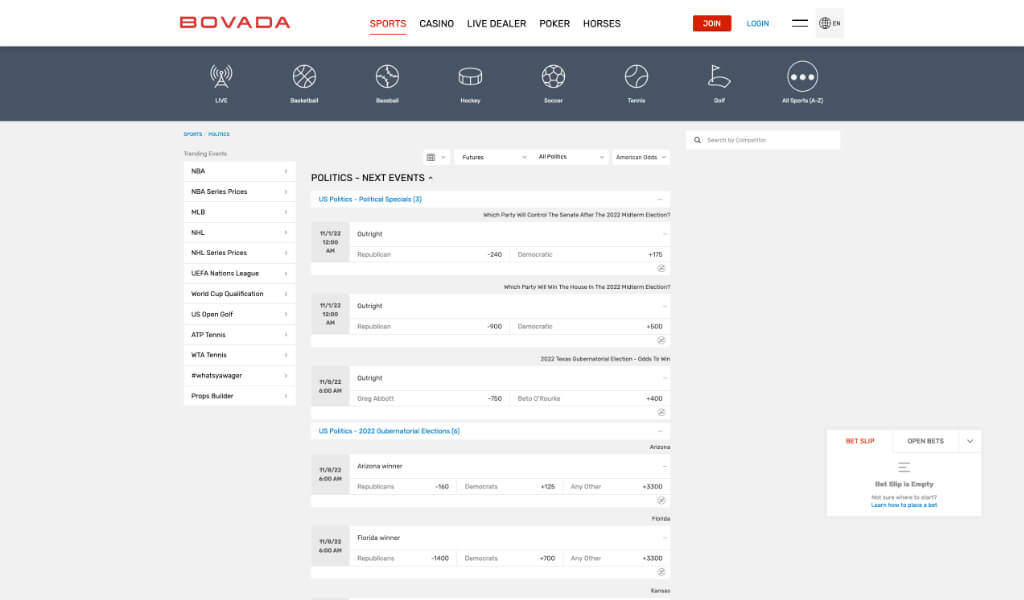Click the search magnifier icon
The height and width of the screenshot is (600, 1024).
[697, 140]
